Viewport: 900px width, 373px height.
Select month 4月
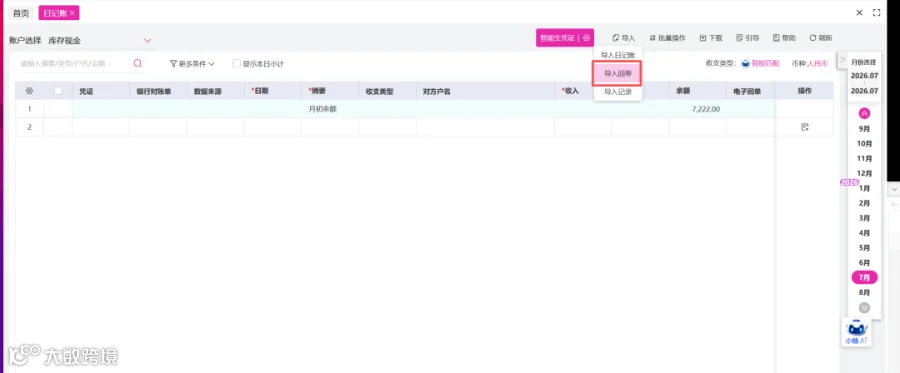[864, 234]
